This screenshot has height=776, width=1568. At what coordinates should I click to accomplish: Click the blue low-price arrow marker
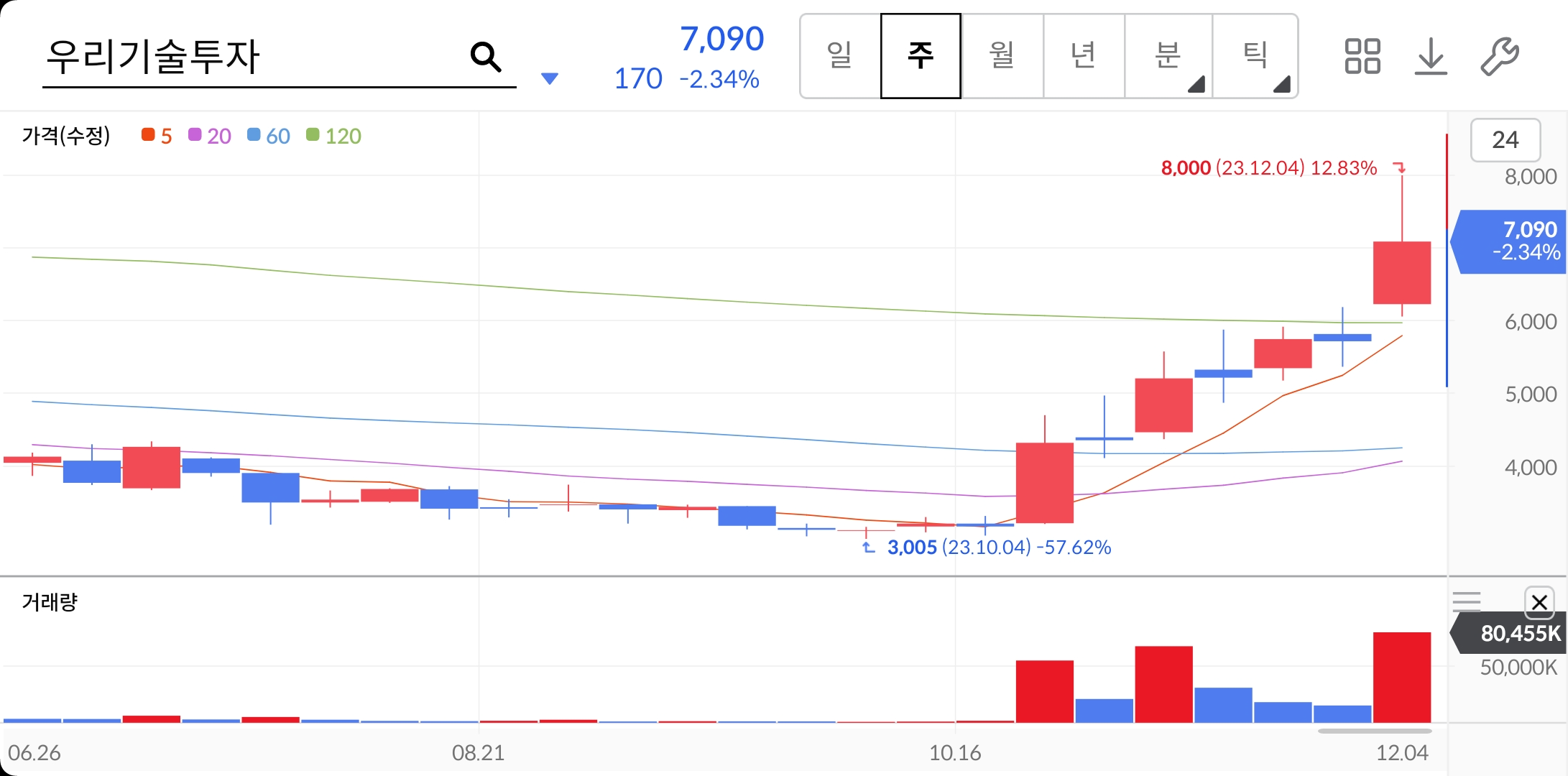coord(868,548)
